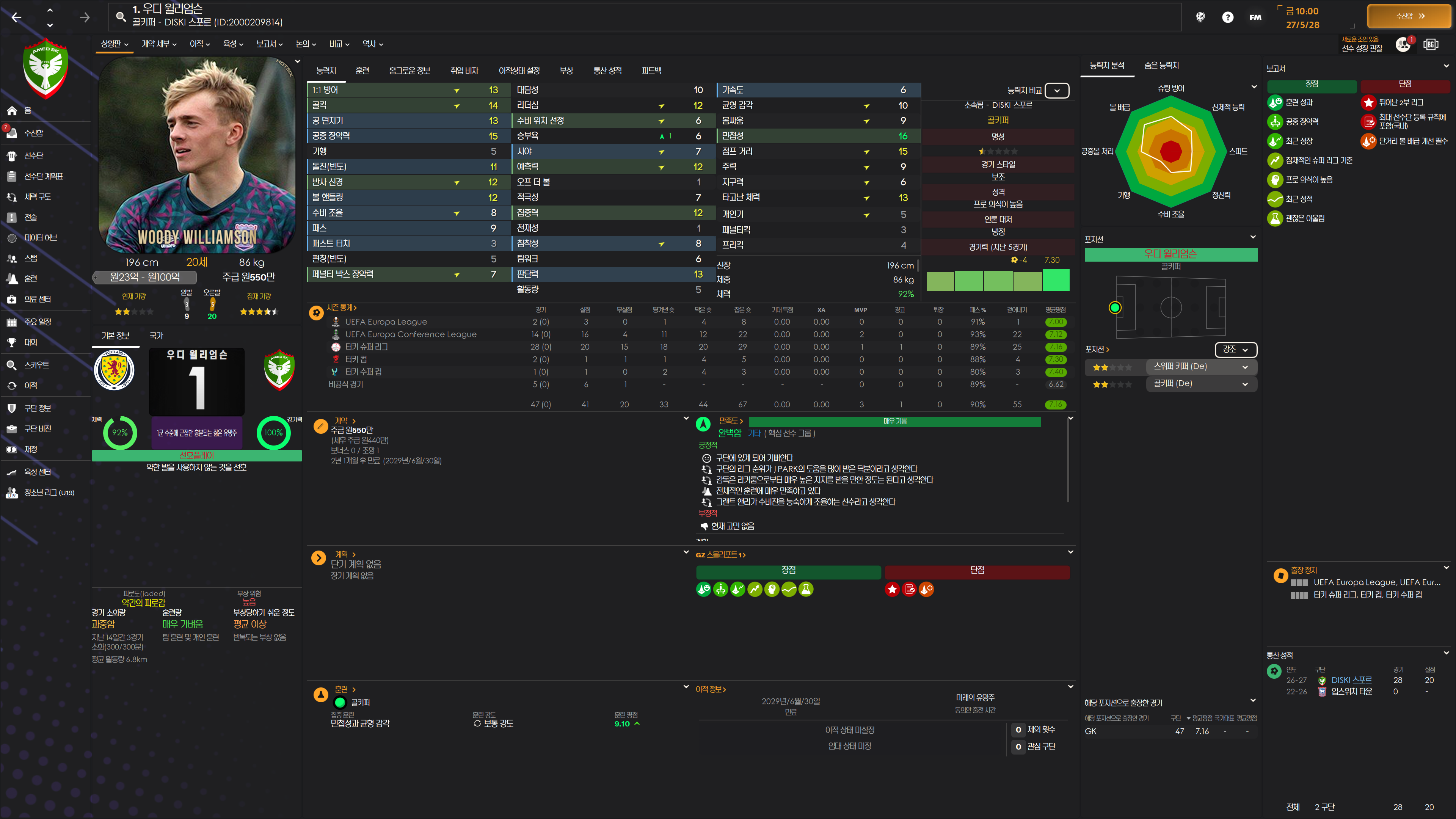Click the goalkeeper position dot on pitch
The width and height of the screenshot is (1456, 819).
click(x=1115, y=308)
